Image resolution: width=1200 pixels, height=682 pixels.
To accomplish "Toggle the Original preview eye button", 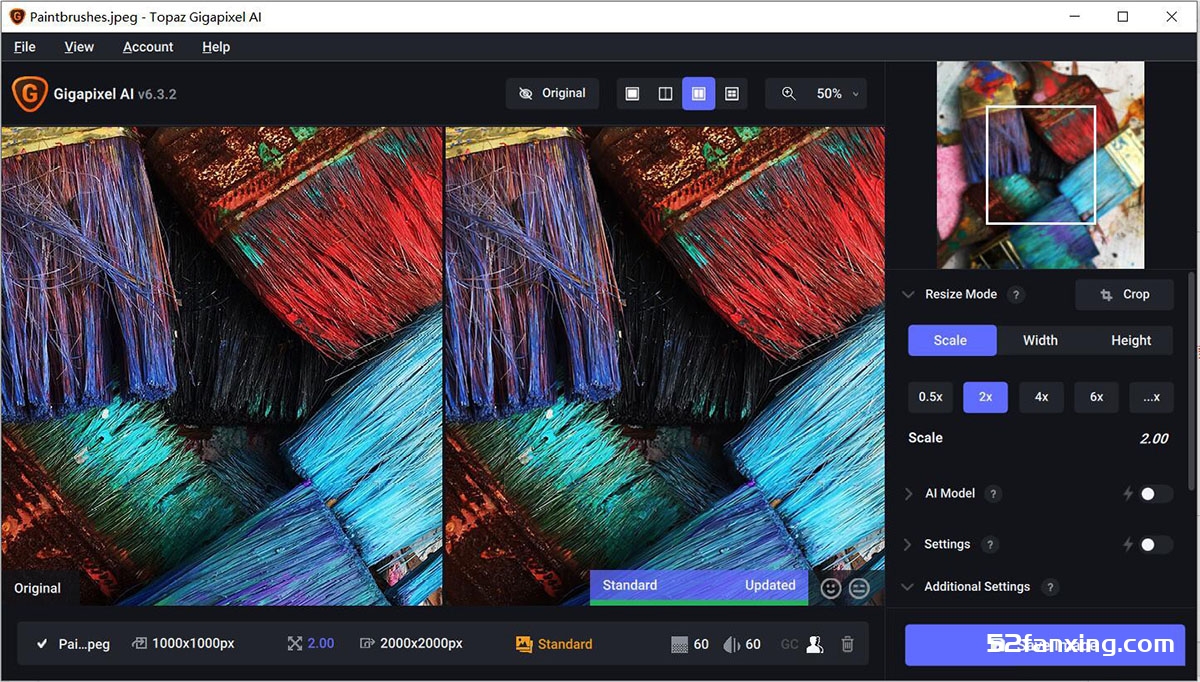I will click(x=552, y=93).
